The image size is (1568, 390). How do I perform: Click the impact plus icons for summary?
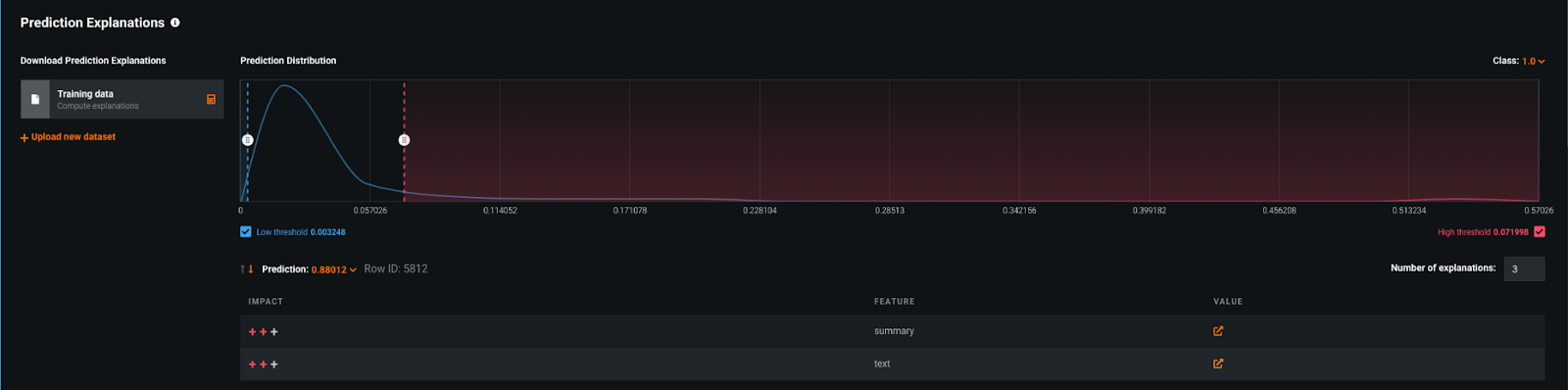(263, 332)
